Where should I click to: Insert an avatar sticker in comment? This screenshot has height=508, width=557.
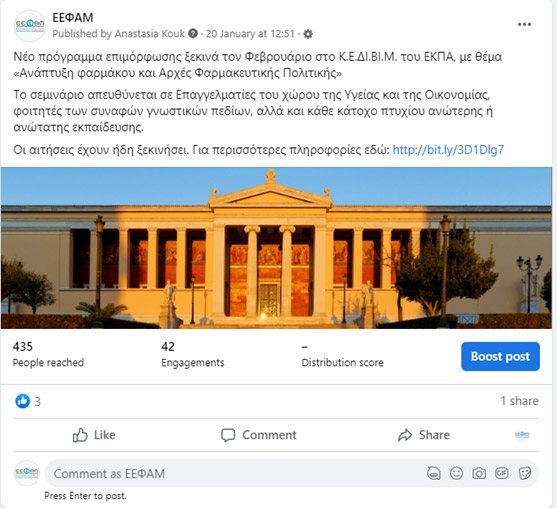[433, 473]
